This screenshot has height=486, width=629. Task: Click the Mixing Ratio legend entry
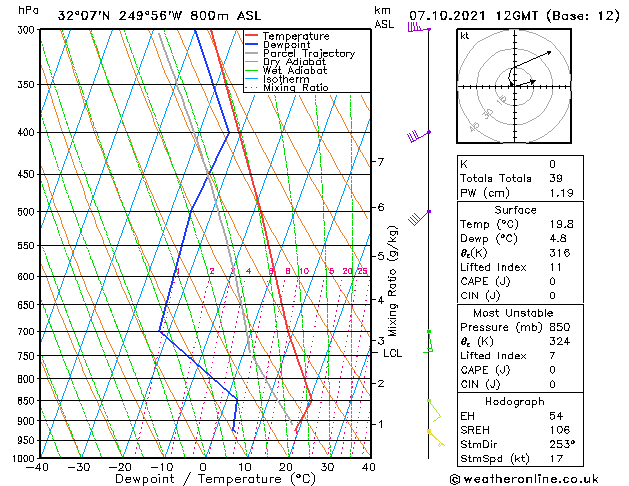click(x=287, y=87)
